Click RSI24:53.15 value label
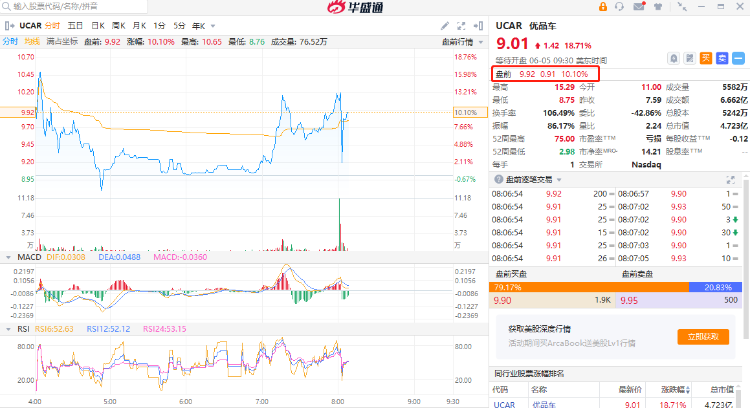 (x=165, y=329)
